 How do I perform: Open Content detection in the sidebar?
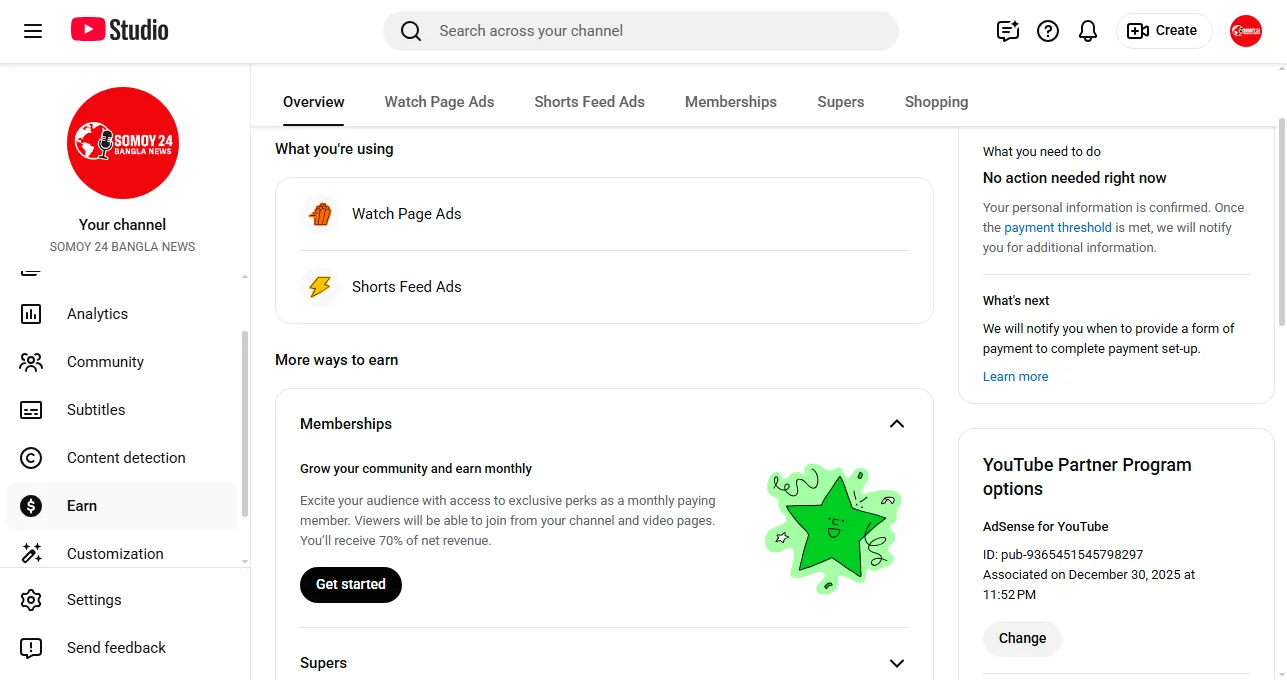[x=123, y=458]
